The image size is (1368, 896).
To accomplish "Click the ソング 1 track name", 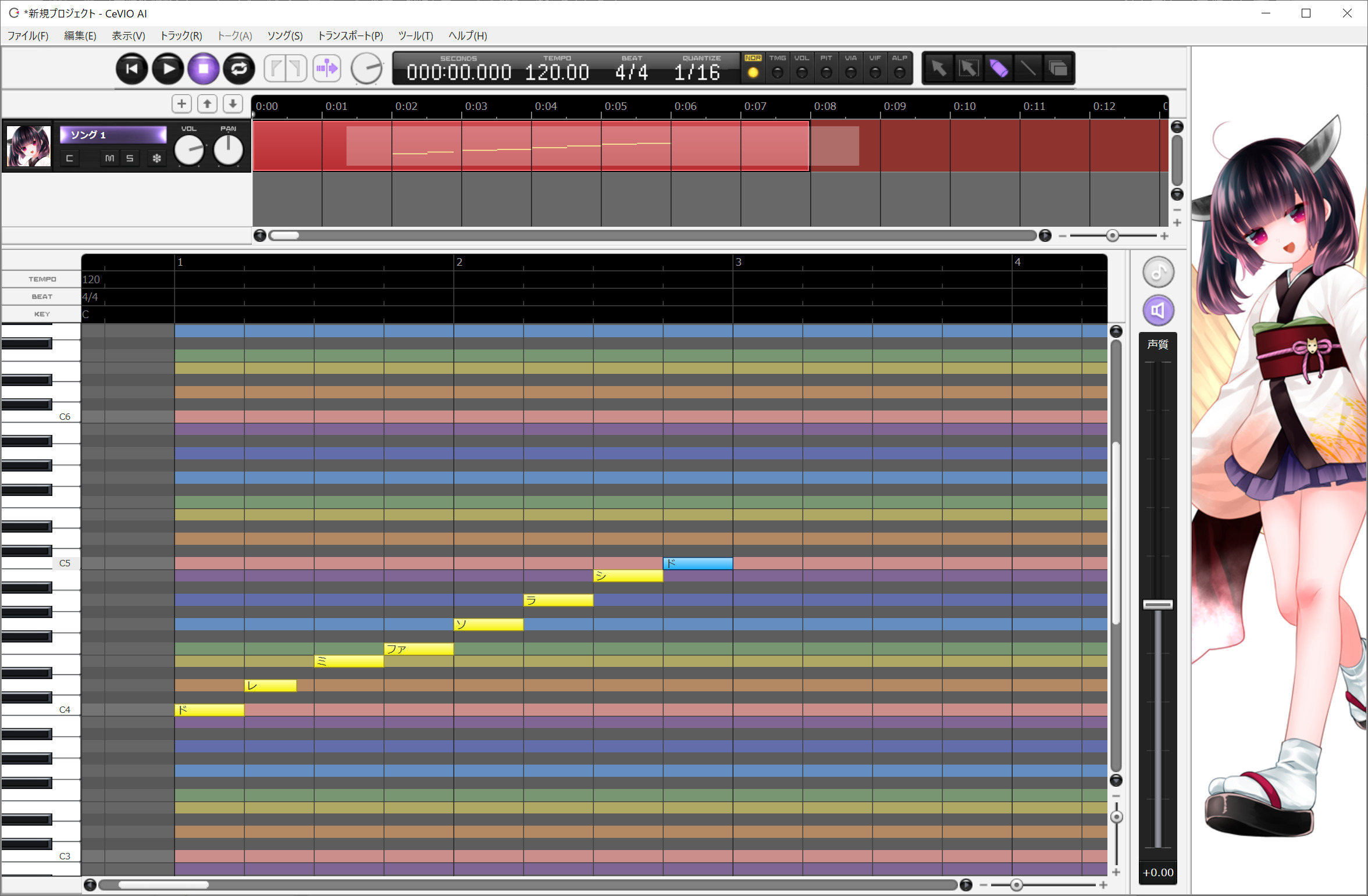I will click(x=113, y=135).
